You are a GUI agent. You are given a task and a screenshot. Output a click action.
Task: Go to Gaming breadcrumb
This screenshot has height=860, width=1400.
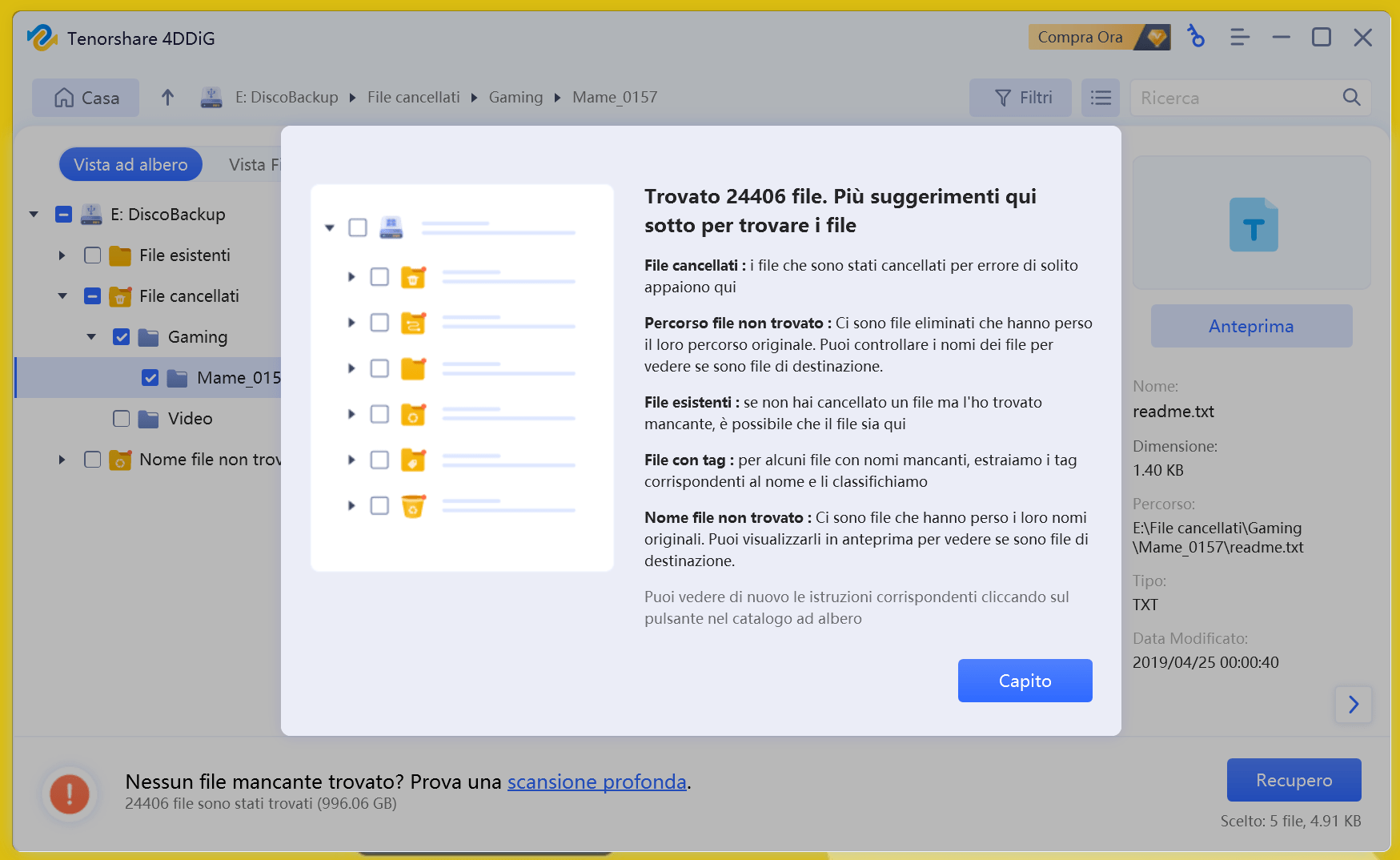tap(515, 98)
